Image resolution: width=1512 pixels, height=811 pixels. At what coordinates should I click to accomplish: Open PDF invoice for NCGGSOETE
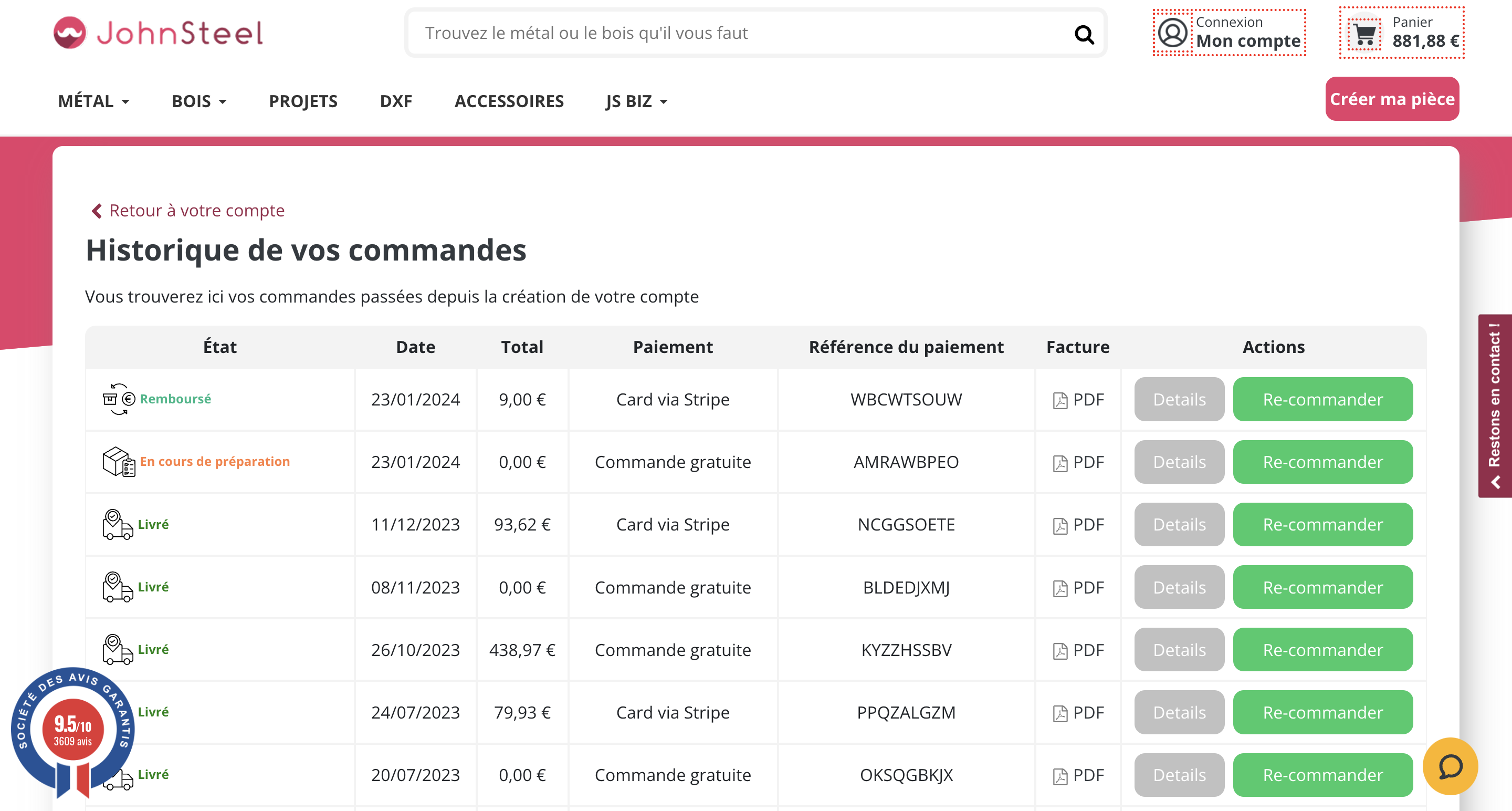click(x=1078, y=524)
